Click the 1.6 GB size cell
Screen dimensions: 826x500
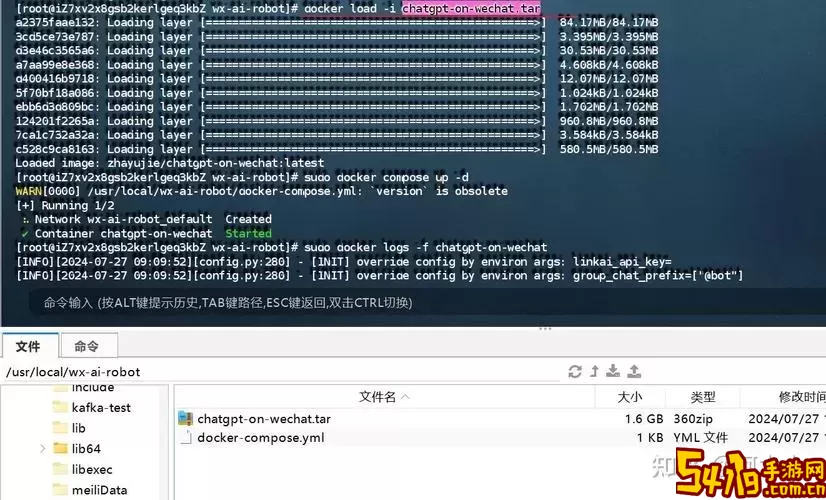(644, 419)
